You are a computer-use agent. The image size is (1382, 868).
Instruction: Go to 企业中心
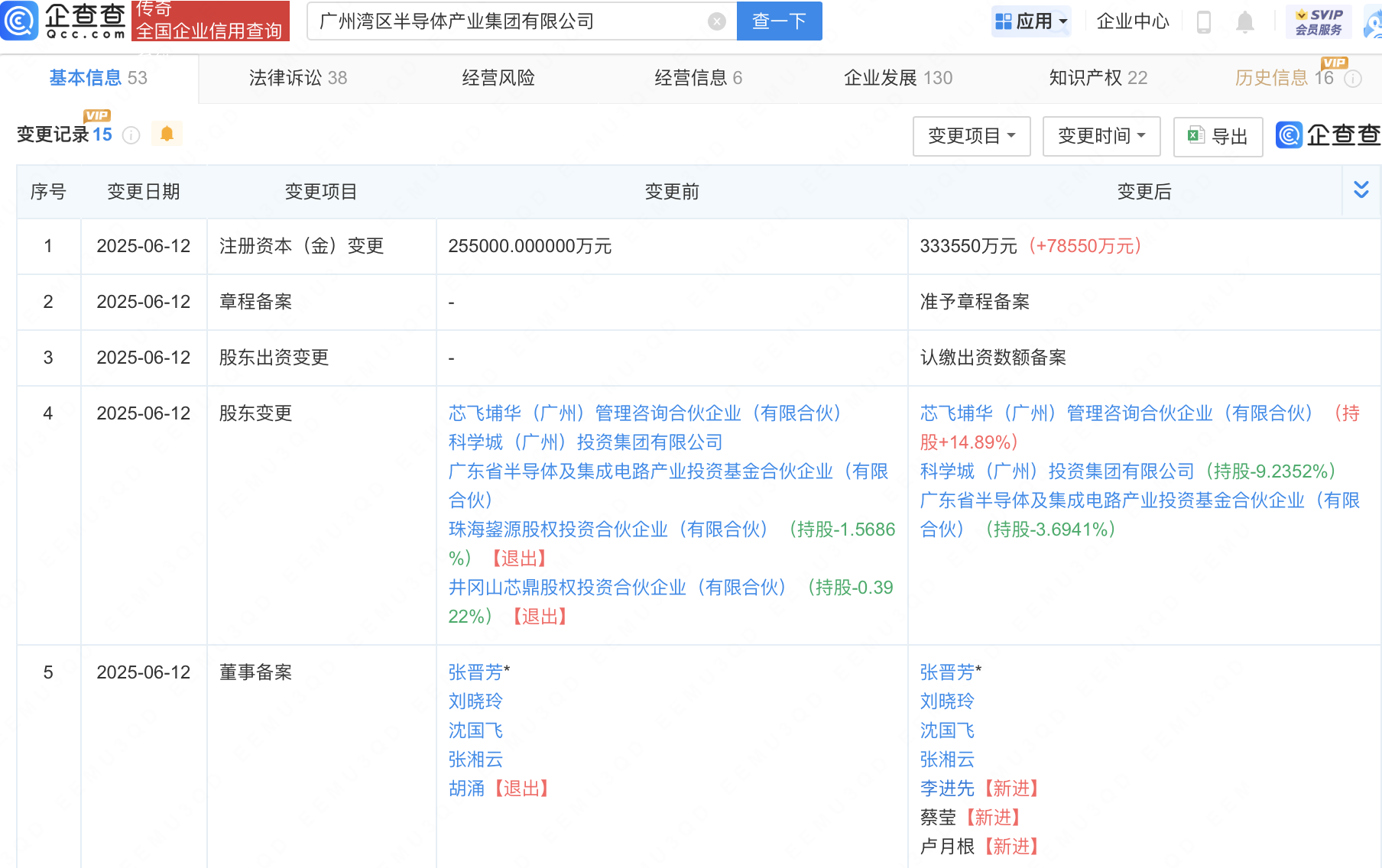coord(1133,21)
